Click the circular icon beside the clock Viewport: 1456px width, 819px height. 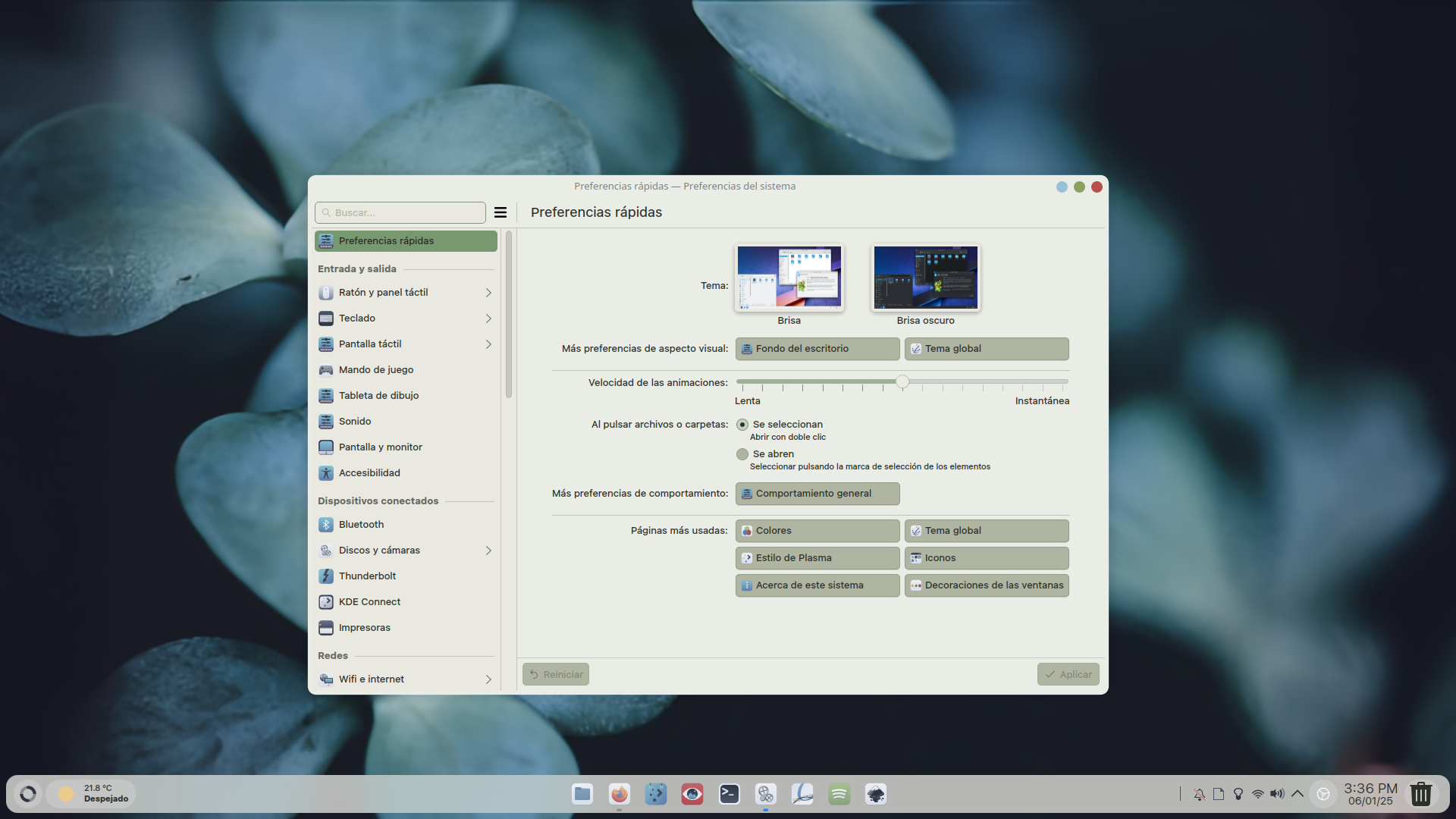tap(1323, 794)
